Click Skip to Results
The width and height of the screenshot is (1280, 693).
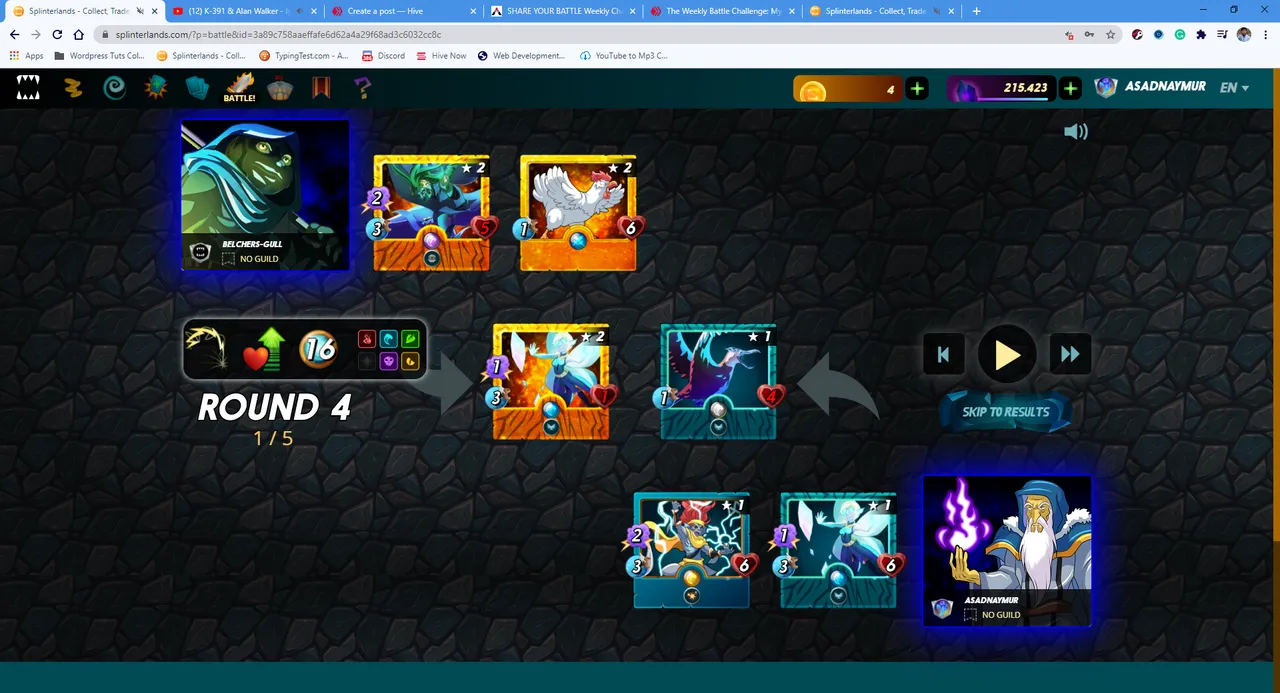point(1005,411)
